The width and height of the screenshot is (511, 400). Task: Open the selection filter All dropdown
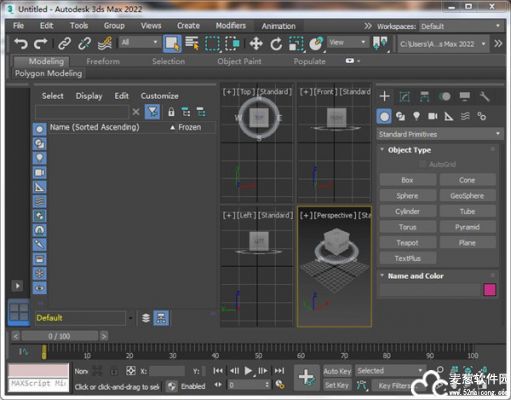tap(139, 42)
